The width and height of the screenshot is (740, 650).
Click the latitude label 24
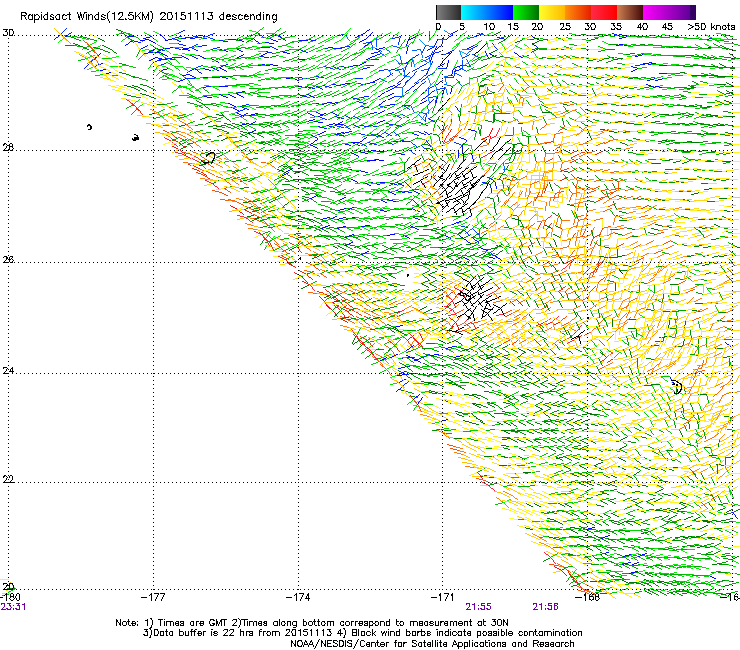pos(8,371)
